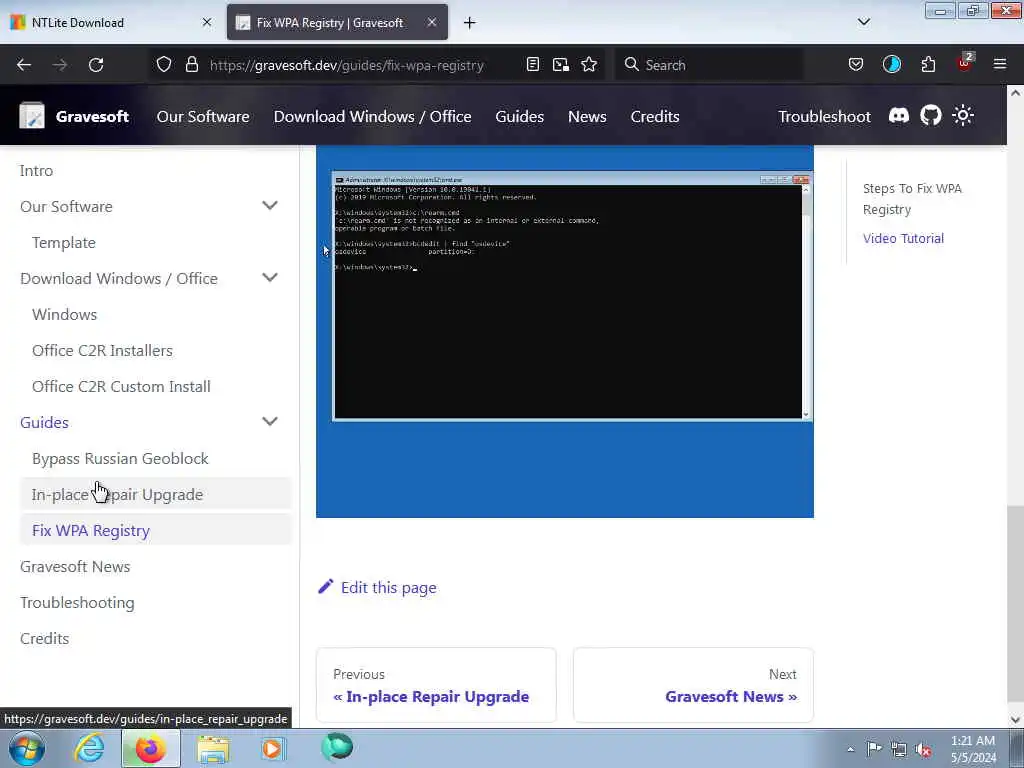The width and height of the screenshot is (1024, 768).
Task: Click the command prompt tutorial video thumbnail
Action: click(x=565, y=331)
